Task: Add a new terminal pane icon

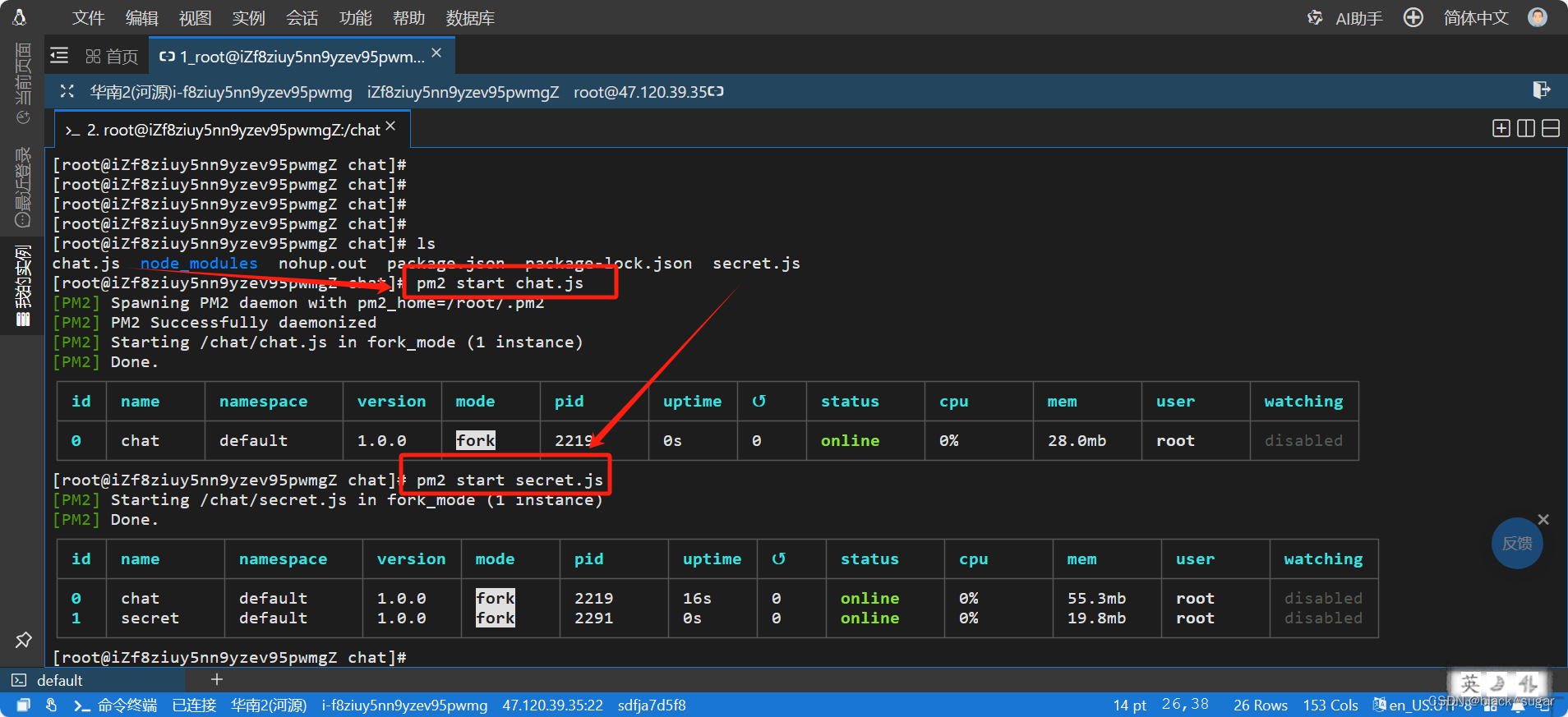Action: click(1501, 128)
